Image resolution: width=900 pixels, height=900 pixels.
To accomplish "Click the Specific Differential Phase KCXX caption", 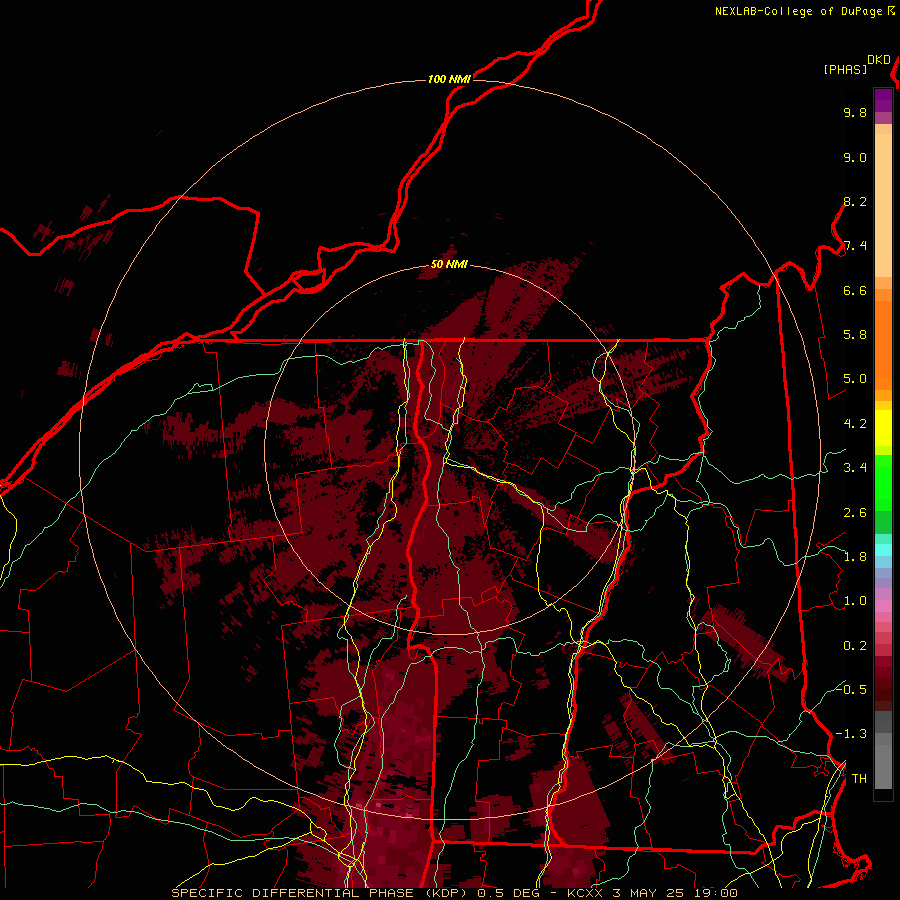I will [x=454, y=893].
